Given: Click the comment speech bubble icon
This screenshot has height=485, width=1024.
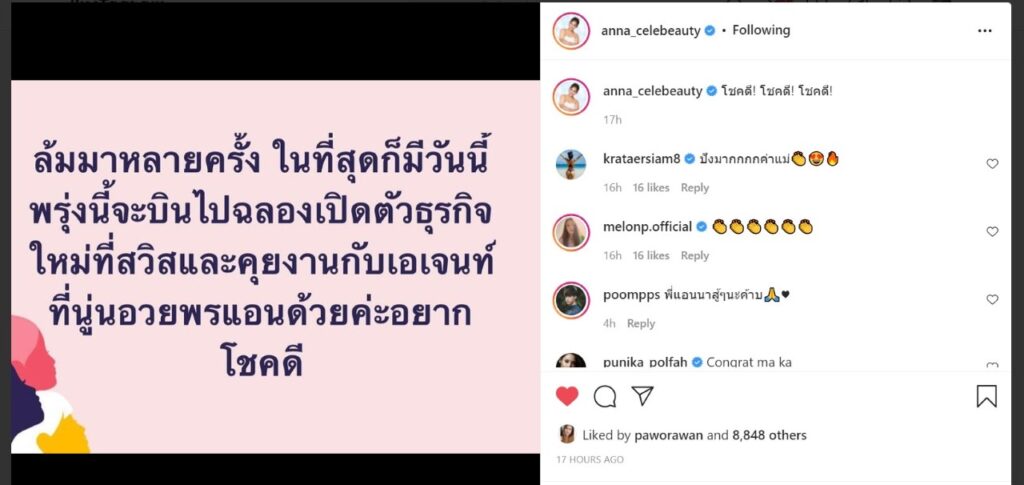Looking at the screenshot, I should 605,396.
